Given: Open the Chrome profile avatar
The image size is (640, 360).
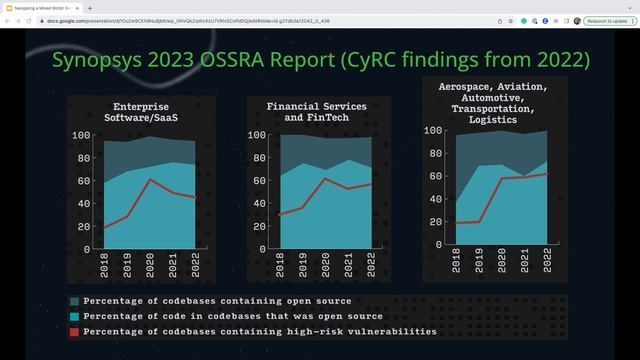Looking at the screenshot, I should [577, 21].
